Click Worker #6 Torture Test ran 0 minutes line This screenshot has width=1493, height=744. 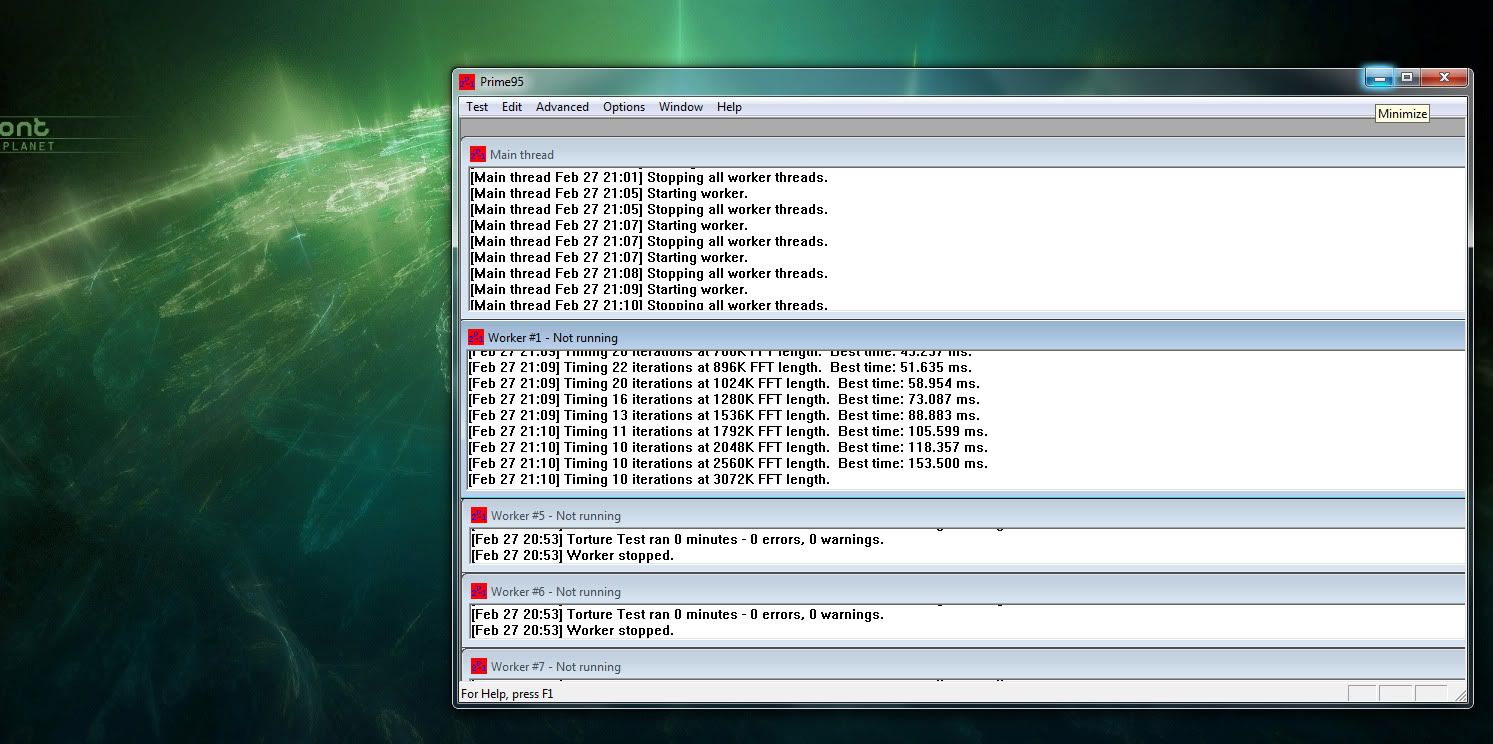pyautogui.click(x=677, y=615)
